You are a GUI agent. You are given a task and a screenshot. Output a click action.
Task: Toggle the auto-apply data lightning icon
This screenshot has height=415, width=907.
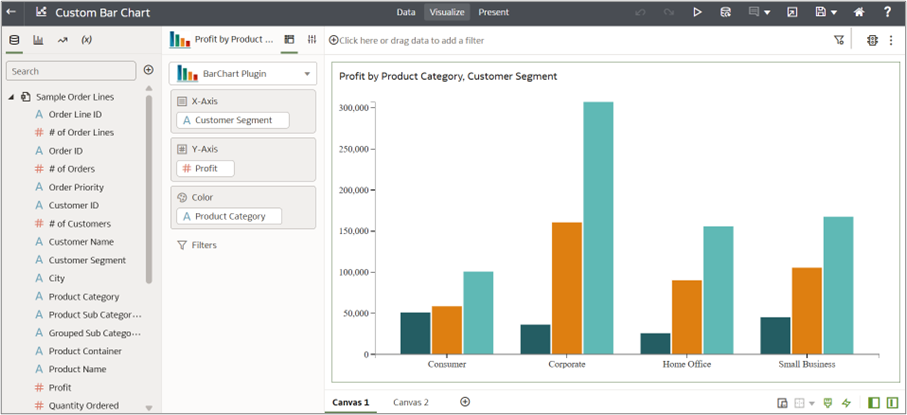(847, 402)
